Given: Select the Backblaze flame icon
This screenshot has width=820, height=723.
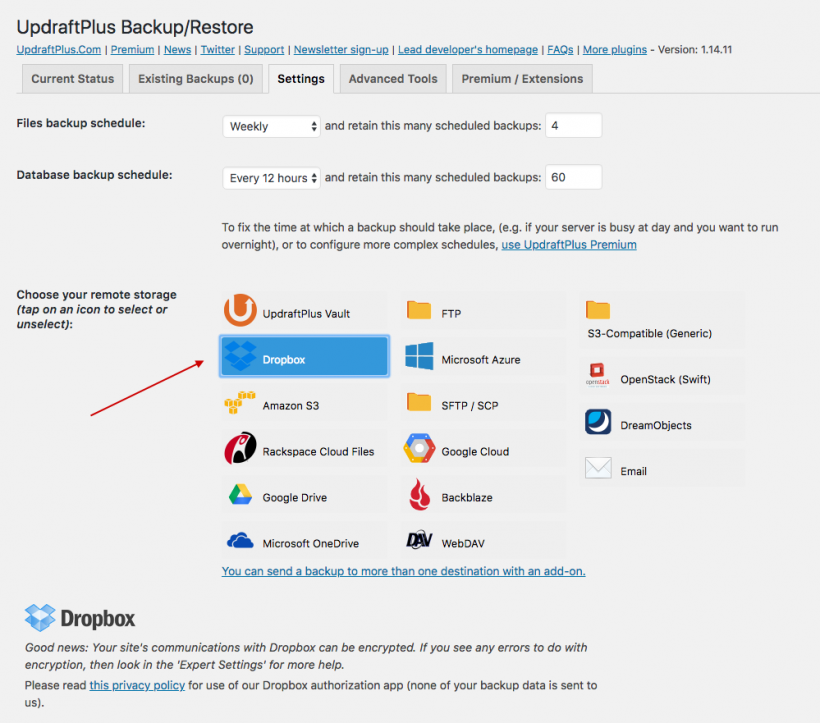Looking at the screenshot, I should click(419, 495).
